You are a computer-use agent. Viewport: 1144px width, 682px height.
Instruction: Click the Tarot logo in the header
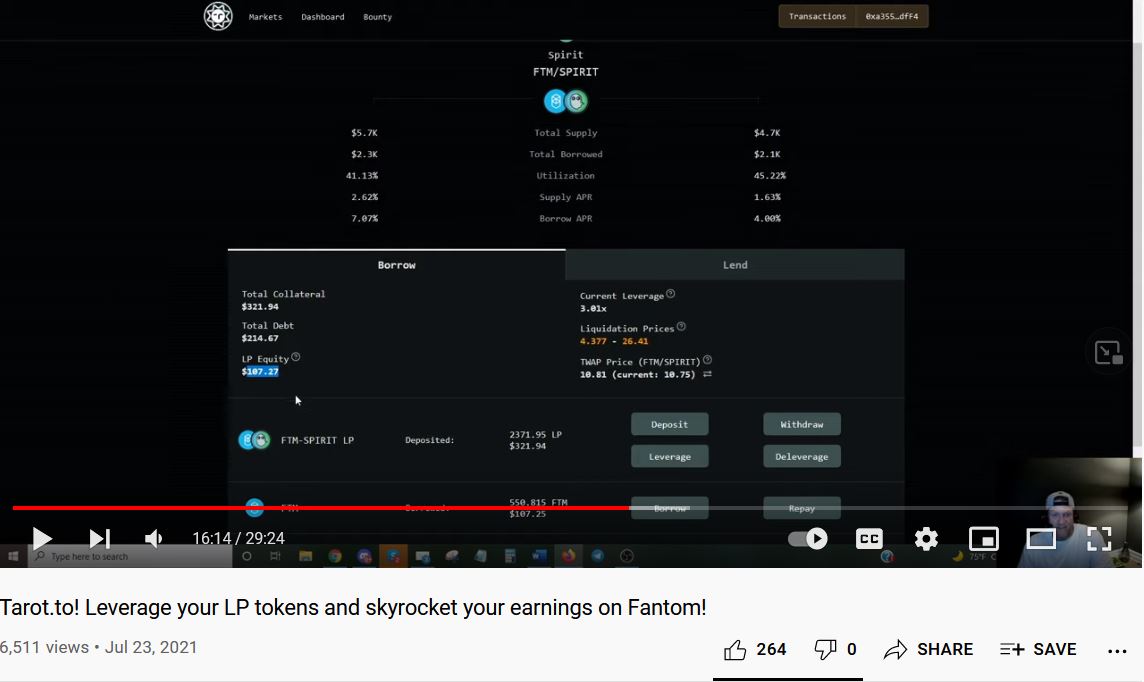217,16
